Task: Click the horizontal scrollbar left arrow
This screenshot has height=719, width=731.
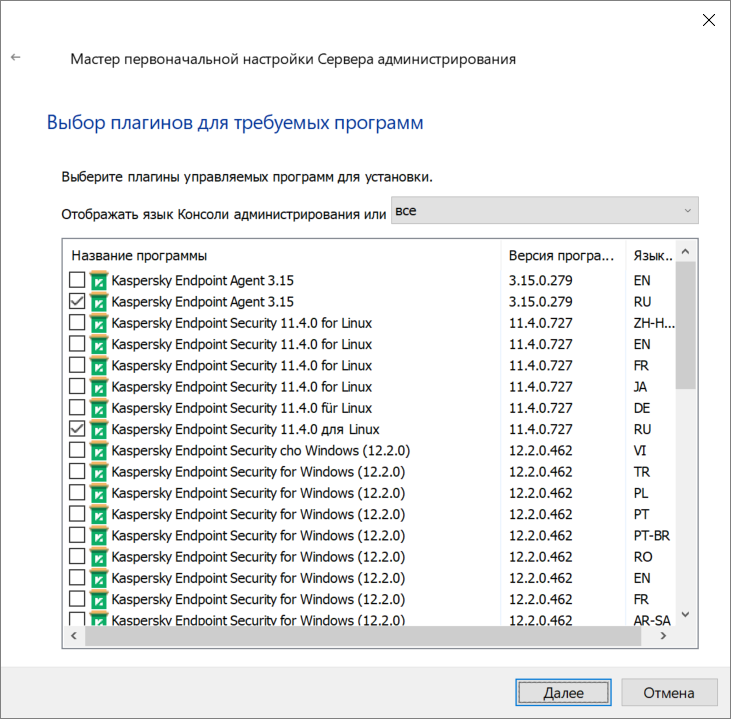Action: [74, 636]
